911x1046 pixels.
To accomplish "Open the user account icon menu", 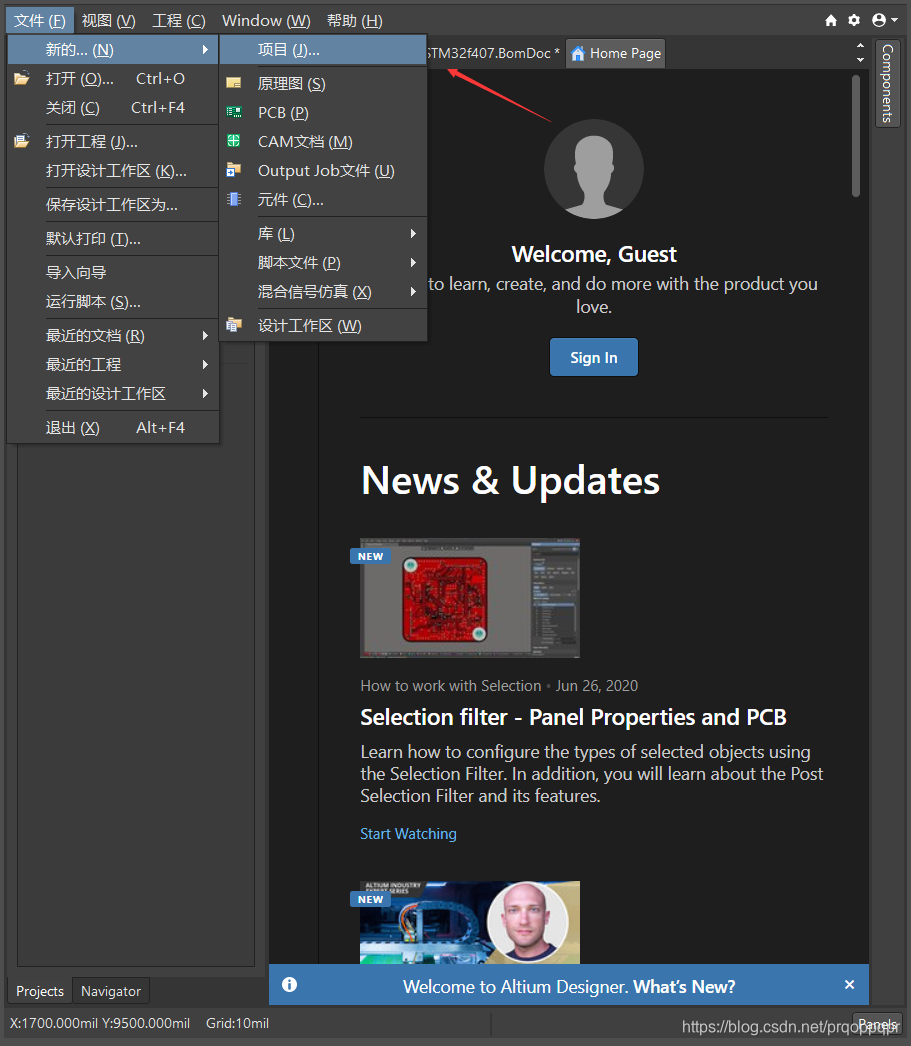I will point(884,20).
